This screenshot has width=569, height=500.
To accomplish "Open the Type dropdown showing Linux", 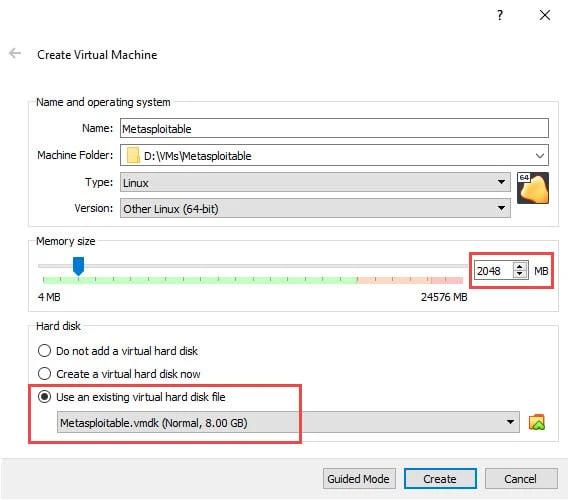I will (315, 182).
